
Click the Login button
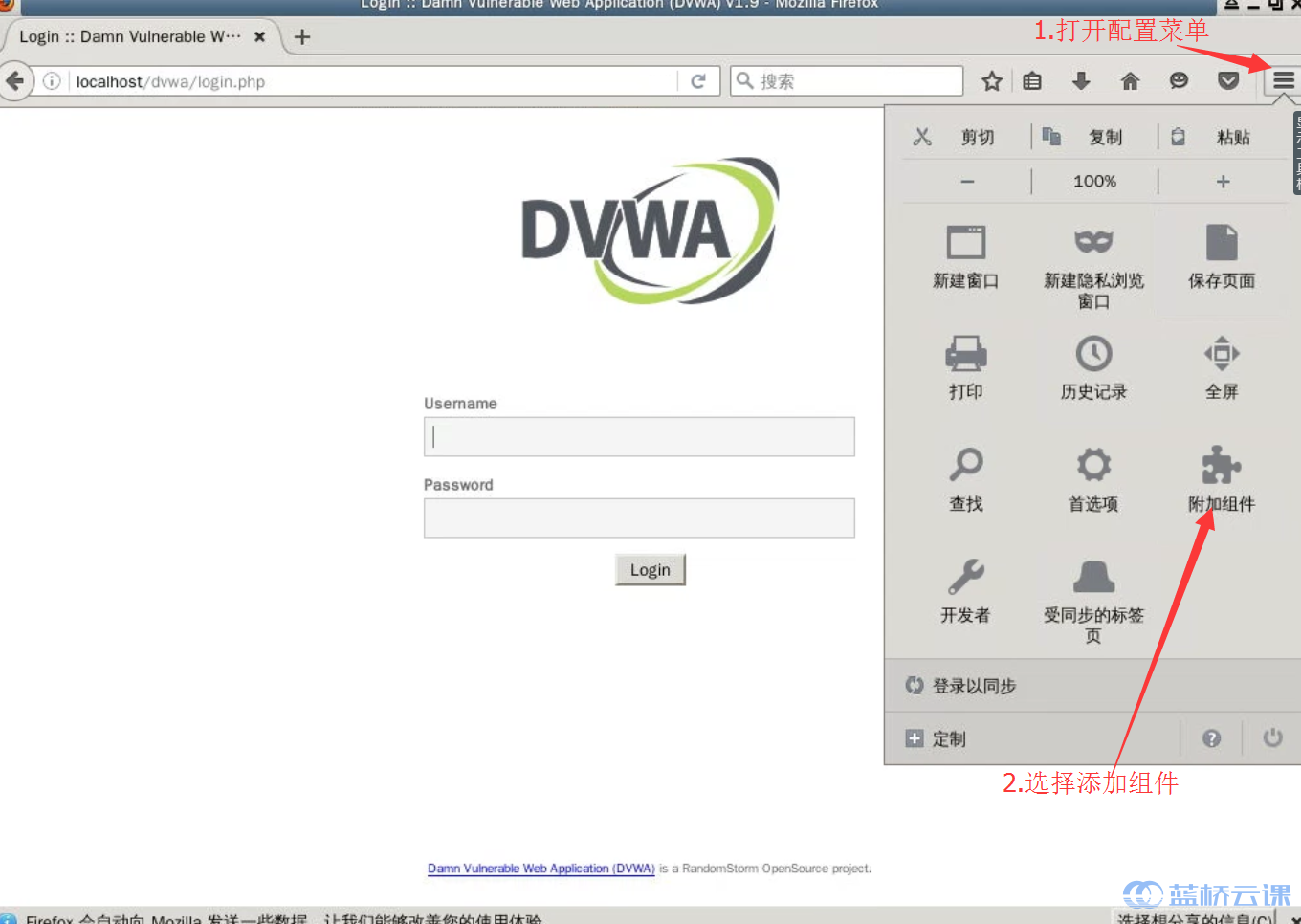tap(650, 570)
